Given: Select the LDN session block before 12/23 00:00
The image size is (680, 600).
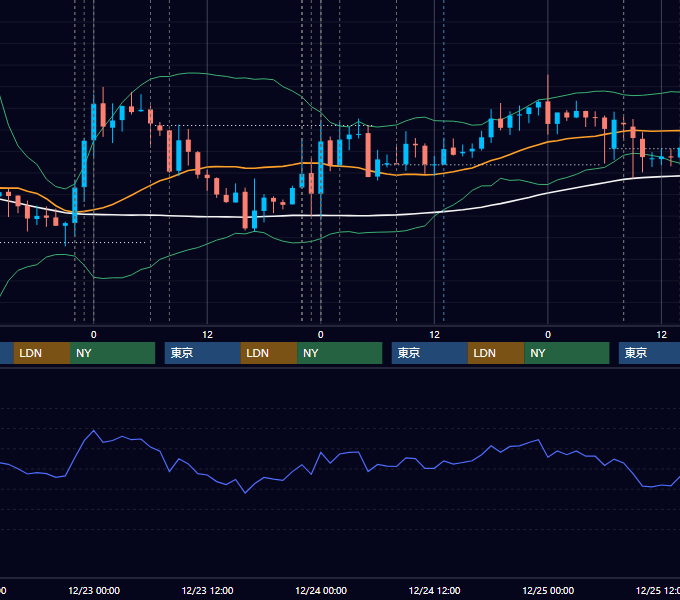Looking at the screenshot, I should [x=42, y=353].
